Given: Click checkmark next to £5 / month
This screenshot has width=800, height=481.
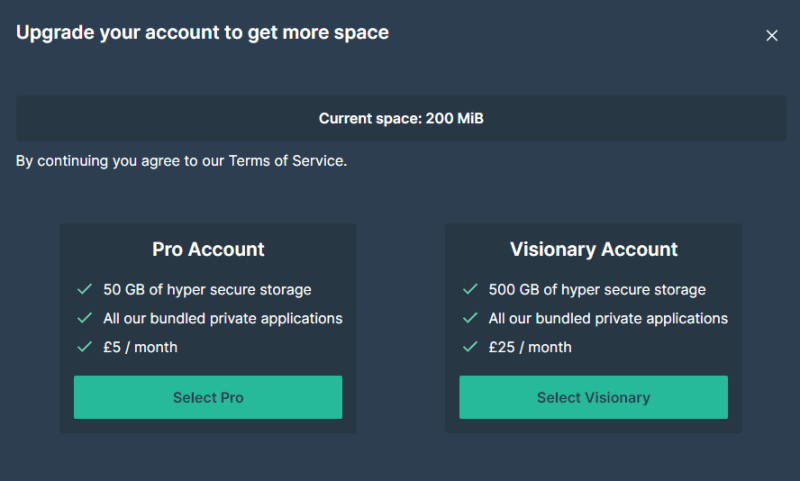Looking at the screenshot, I should click(x=85, y=347).
